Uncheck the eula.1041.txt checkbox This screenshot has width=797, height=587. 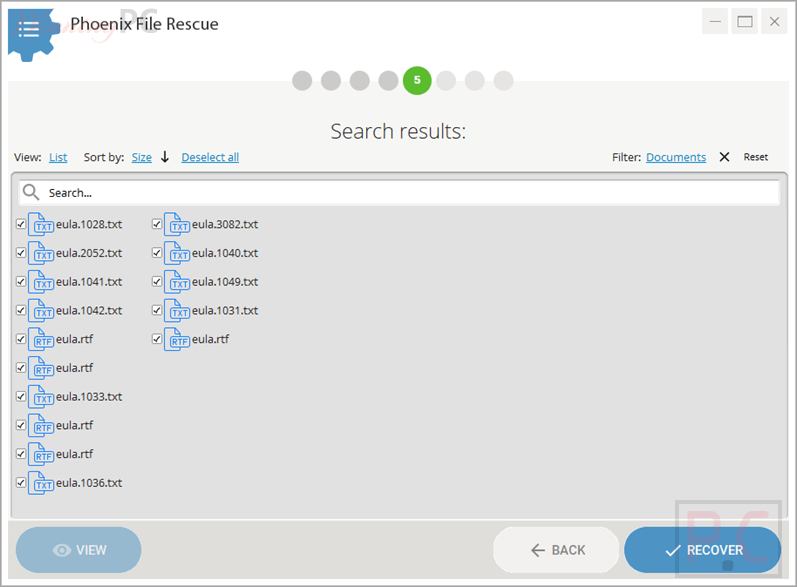21,281
